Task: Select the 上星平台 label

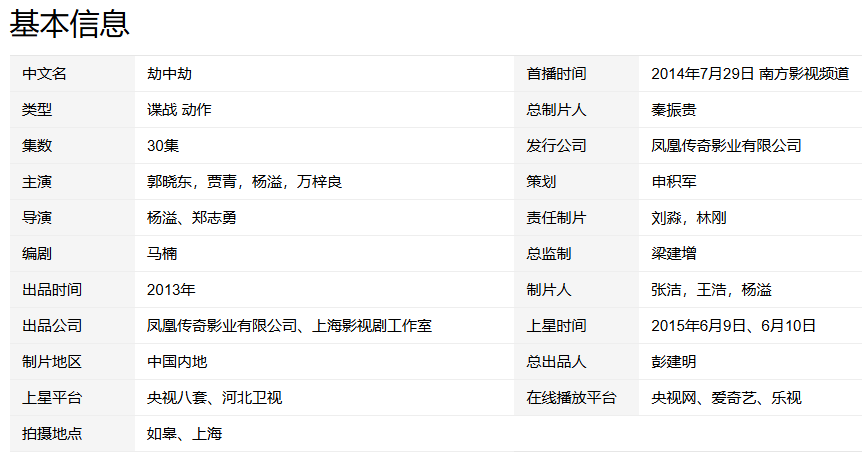Action: click(x=52, y=398)
